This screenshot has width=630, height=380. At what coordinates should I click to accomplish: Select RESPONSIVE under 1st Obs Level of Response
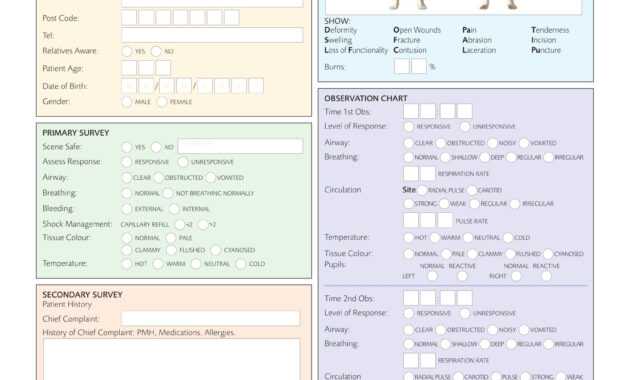(x=409, y=127)
